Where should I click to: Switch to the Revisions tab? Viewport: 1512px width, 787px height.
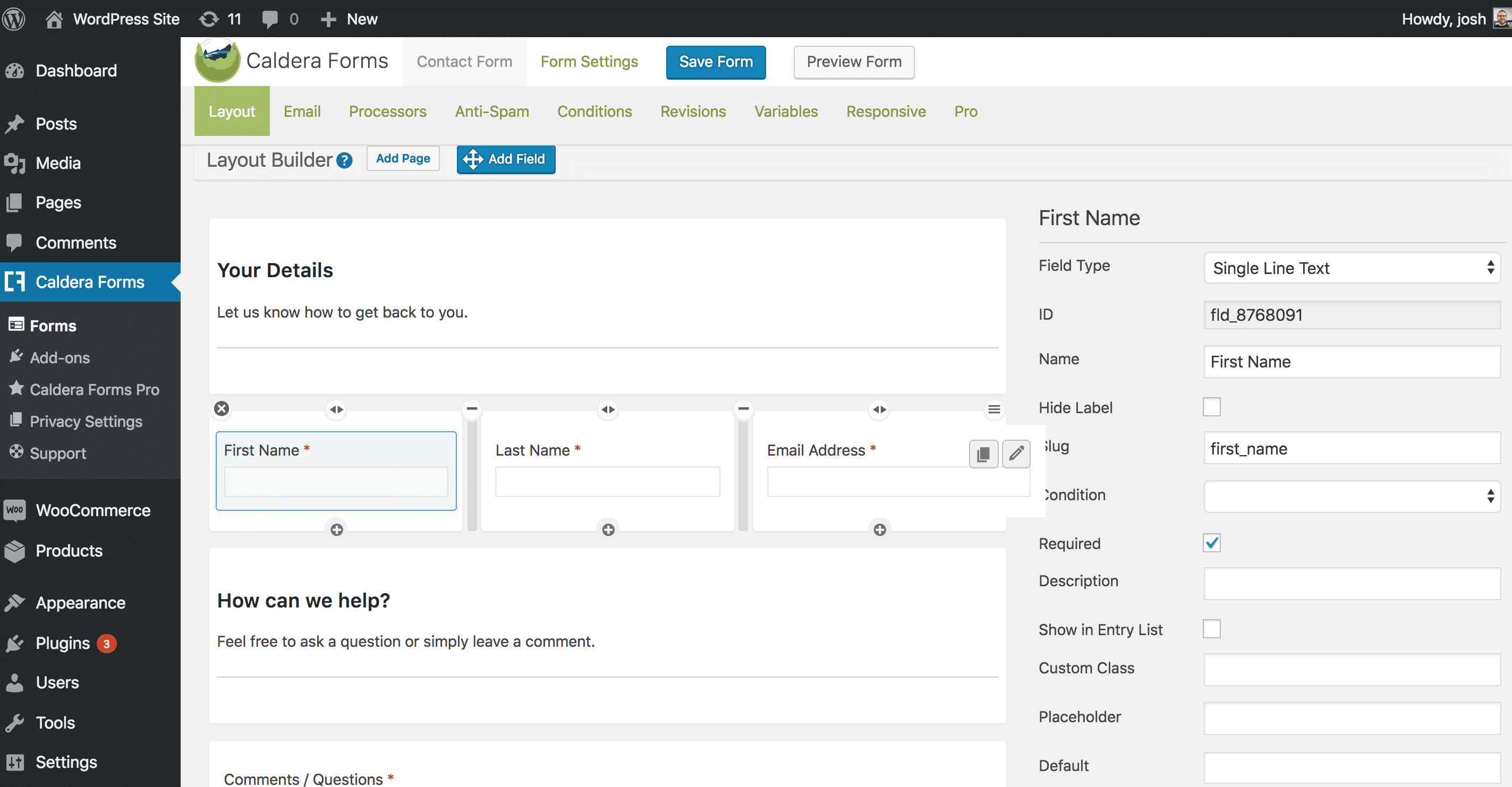tap(693, 112)
